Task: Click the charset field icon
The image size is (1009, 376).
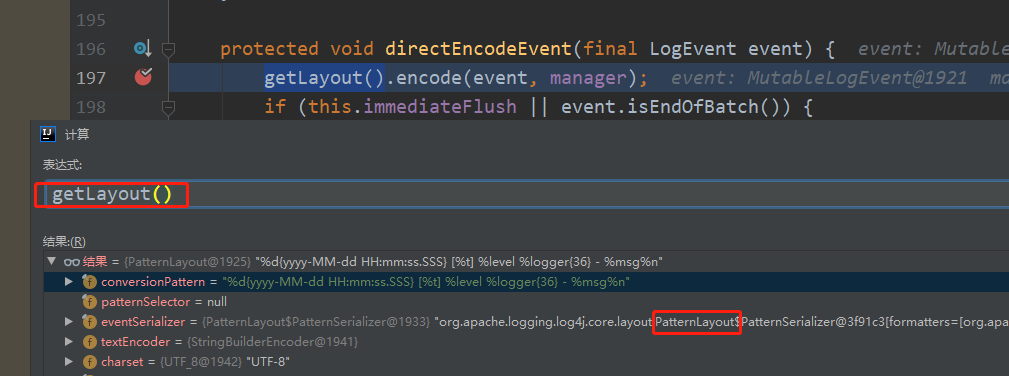Action: [89, 362]
